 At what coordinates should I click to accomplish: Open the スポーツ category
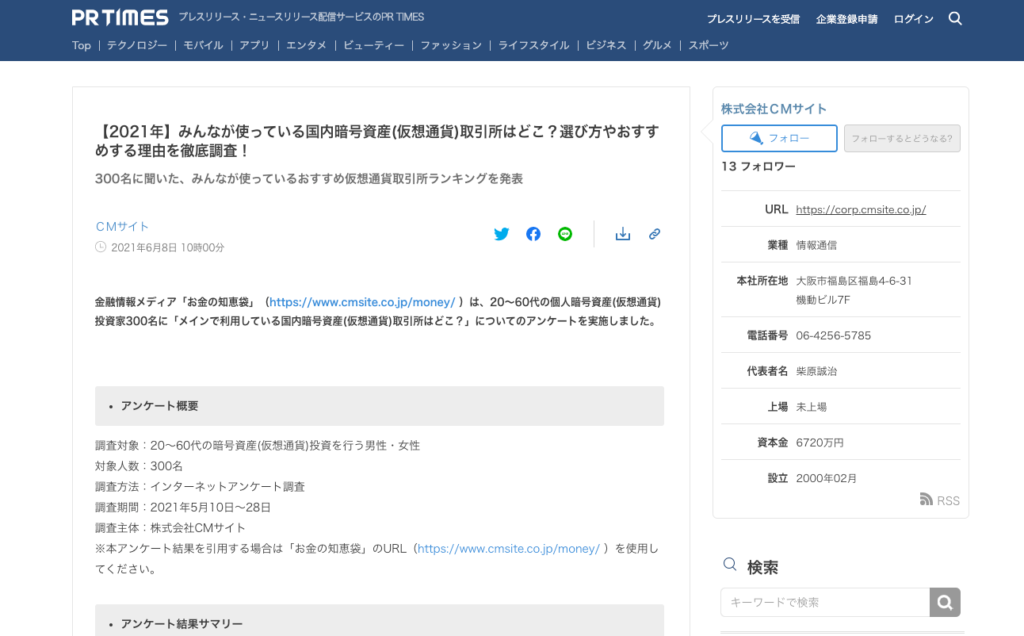(x=709, y=45)
